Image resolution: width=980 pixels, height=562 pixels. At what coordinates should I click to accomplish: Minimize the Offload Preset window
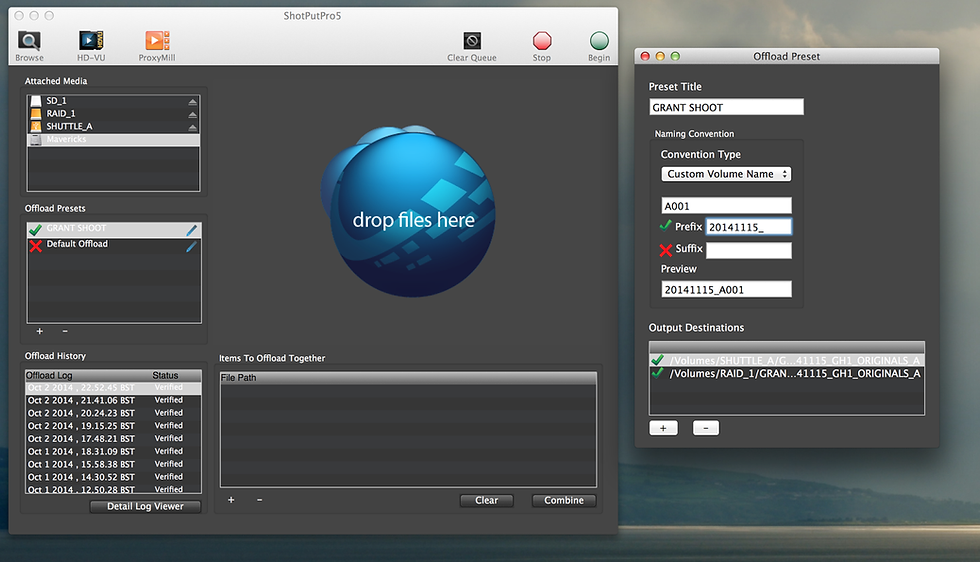click(x=660, y=56)
